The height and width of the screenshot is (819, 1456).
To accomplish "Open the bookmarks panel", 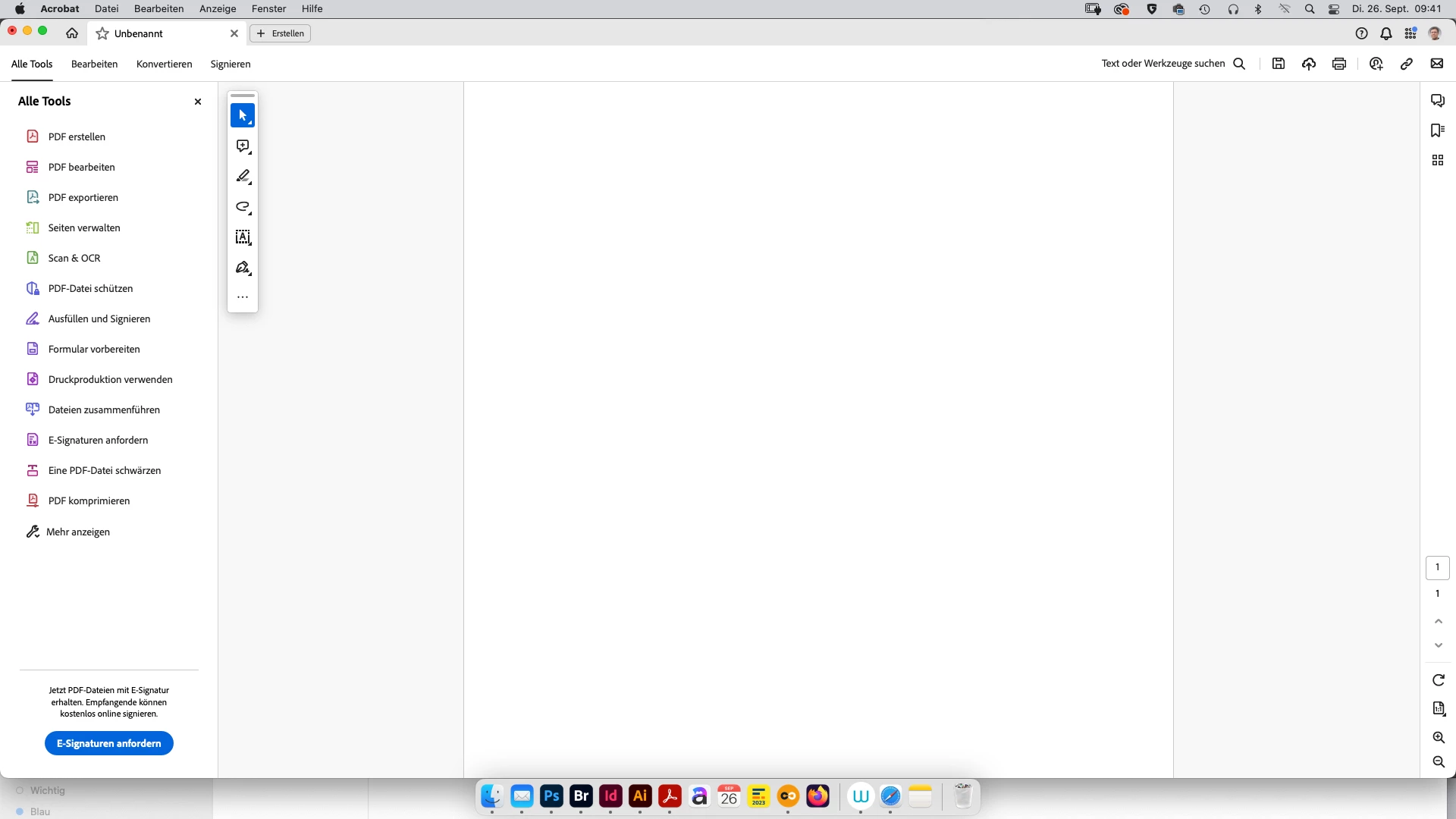I will pyautogui.click(x=1437, y=130).
